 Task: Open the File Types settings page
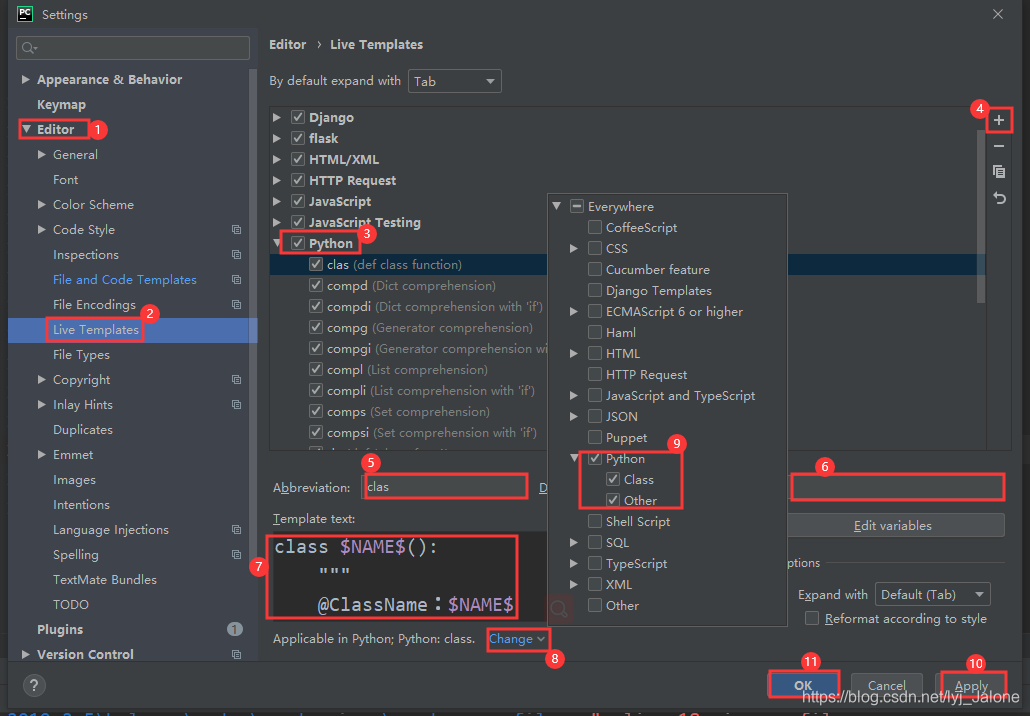pos(81,355)
